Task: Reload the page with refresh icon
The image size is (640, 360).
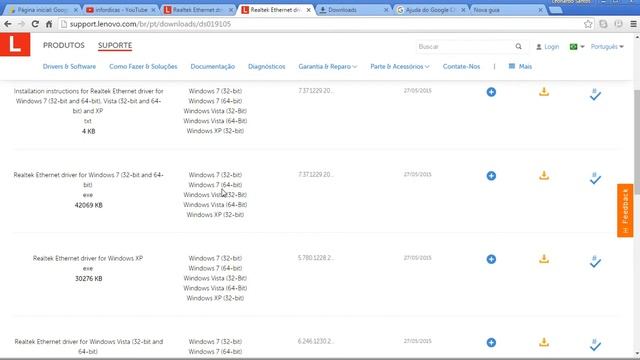Action: 35,24
